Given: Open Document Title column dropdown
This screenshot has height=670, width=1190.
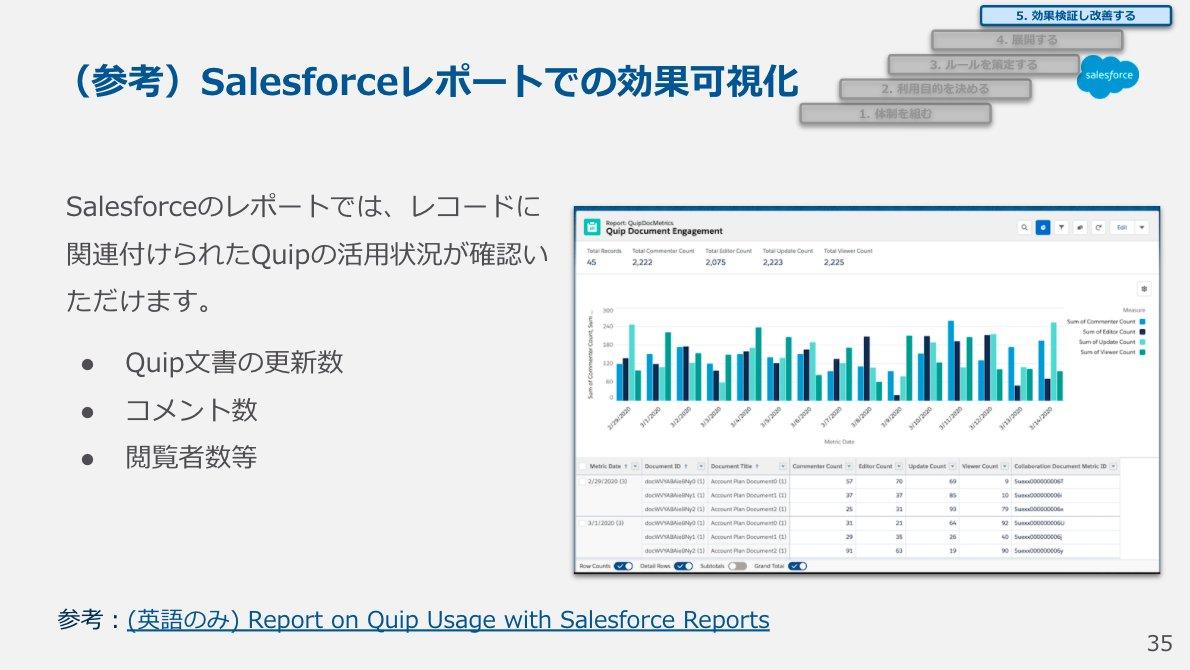Looking at the screenshot, I should [x=782, y=467].
